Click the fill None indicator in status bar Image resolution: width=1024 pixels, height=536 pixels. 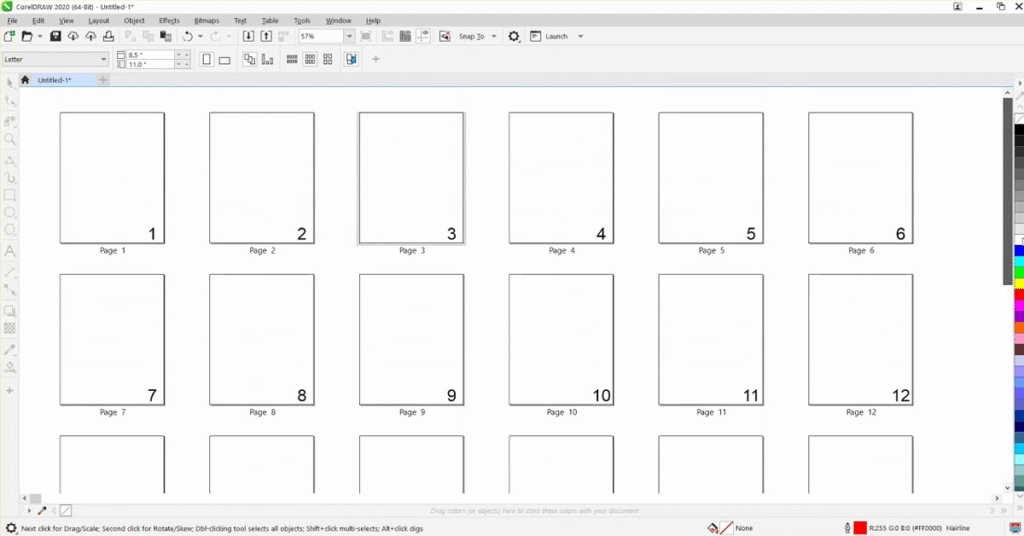tap(726, 528)
